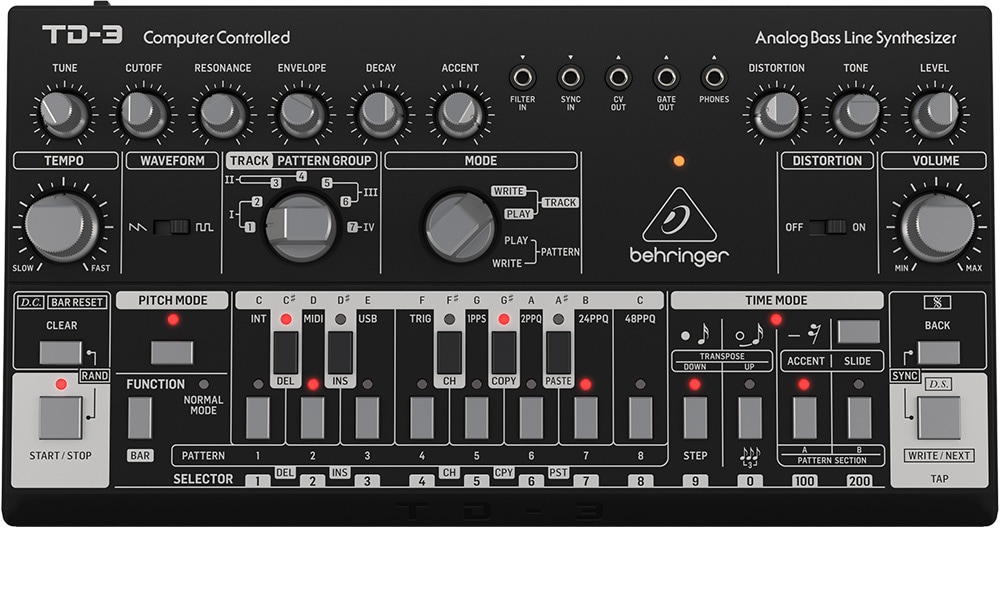Push the TIME MODE button
The width and height of the screenshot is (1000, 611).
coord(859,332)
